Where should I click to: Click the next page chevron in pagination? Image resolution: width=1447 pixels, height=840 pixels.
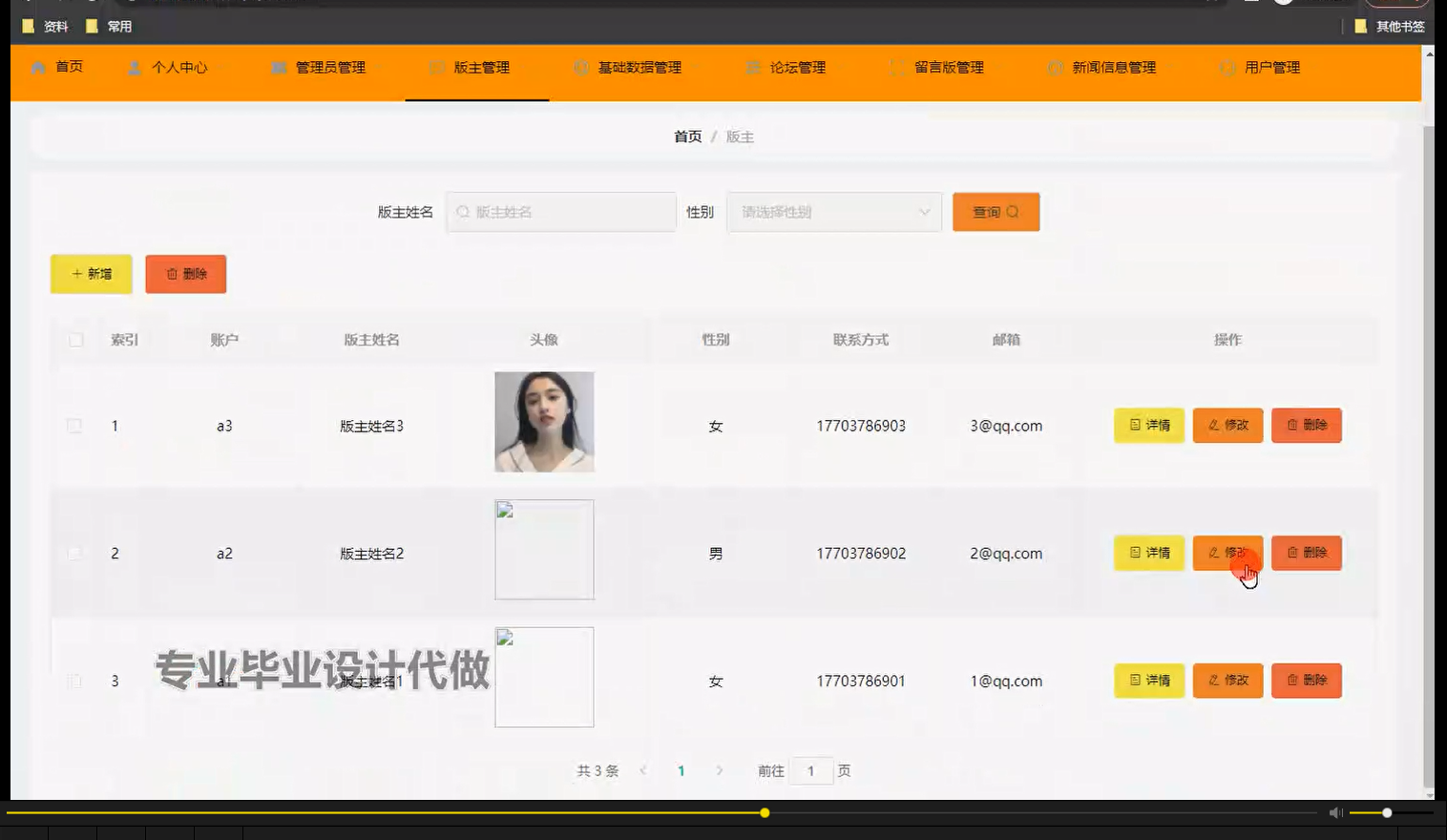tap(720, 770)
